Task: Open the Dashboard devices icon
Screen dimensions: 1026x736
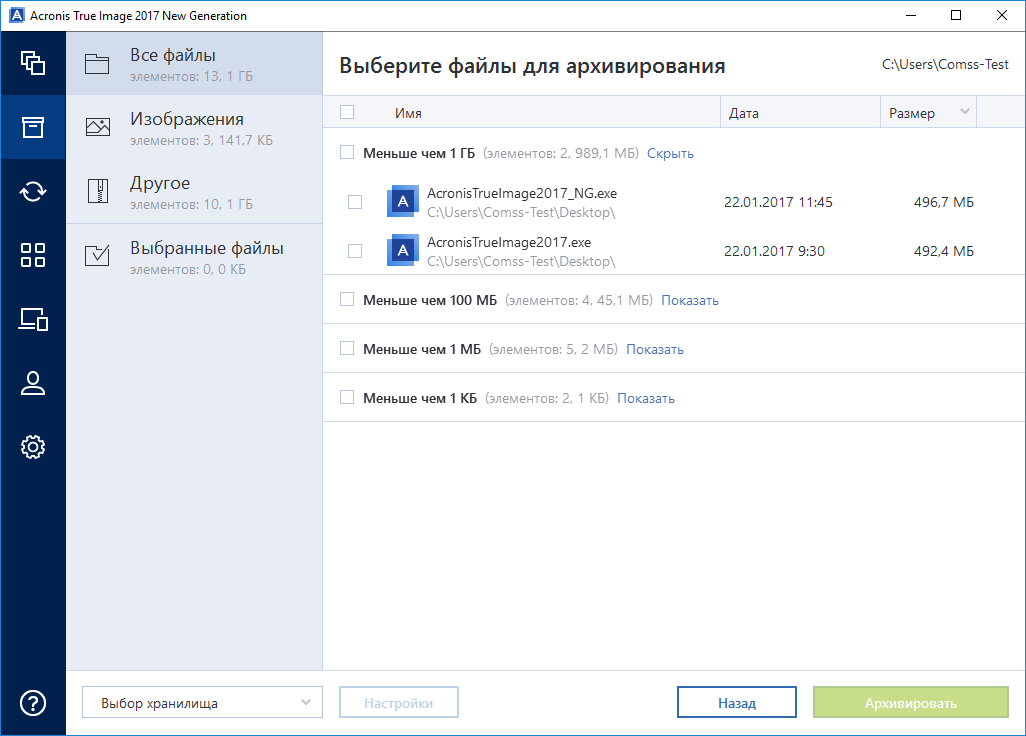Action: pyautogui.click(x=33, y=319)
